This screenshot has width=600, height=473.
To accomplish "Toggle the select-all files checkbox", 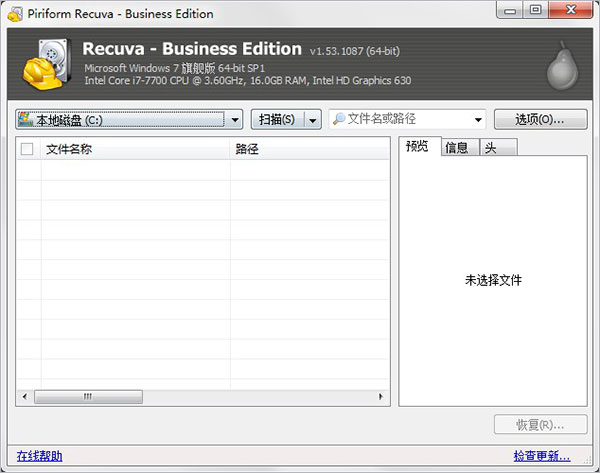I will 27,149.
